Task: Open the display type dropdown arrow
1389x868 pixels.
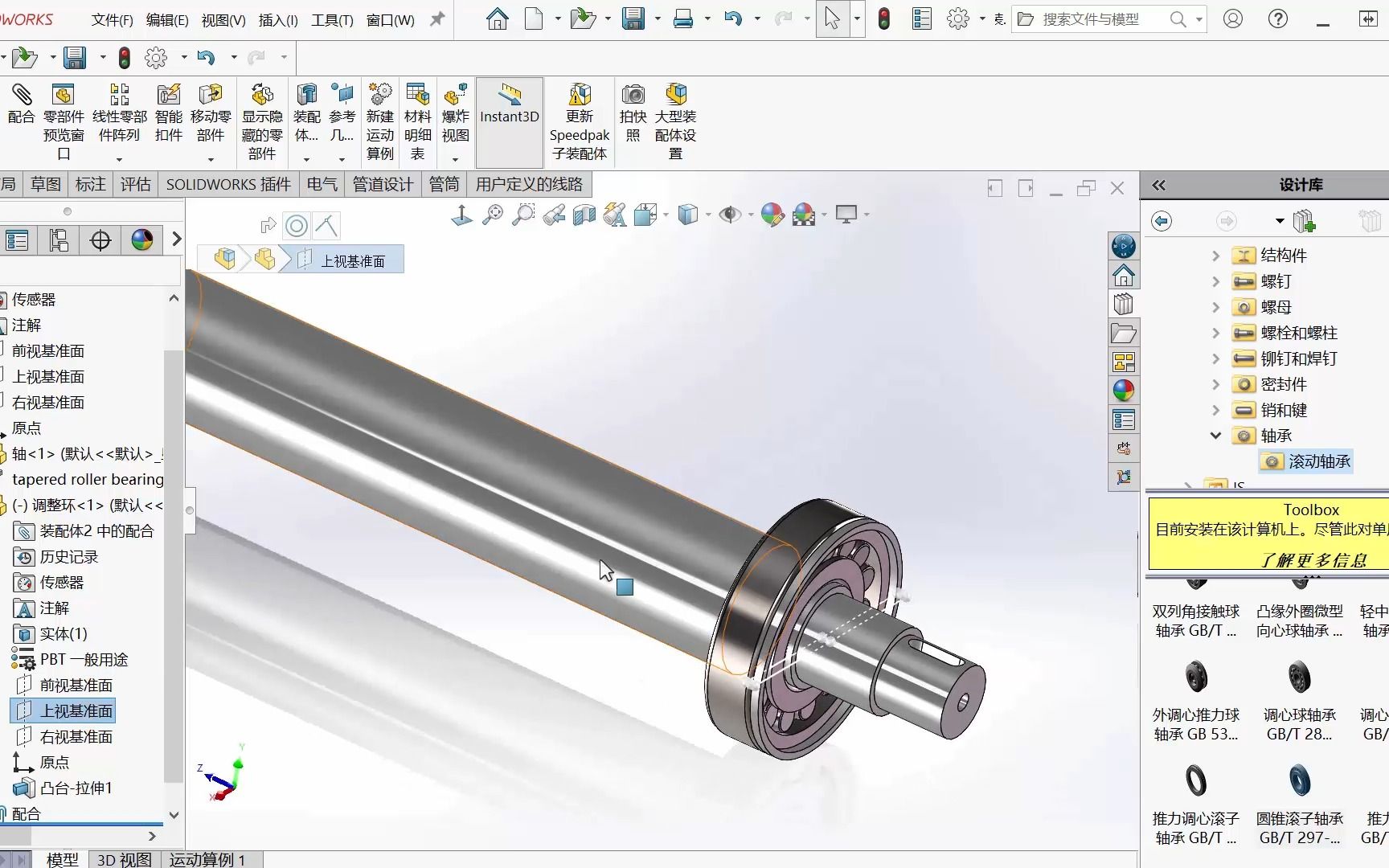Action: (708, 215)
